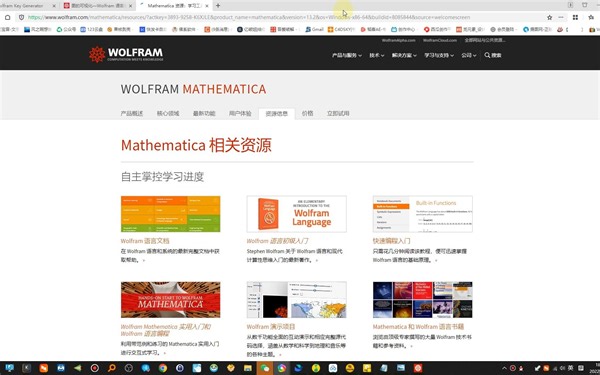The image size is (600, 375).
Task: Click the This PC monitor taskbar icon
Action: (10, 368)
